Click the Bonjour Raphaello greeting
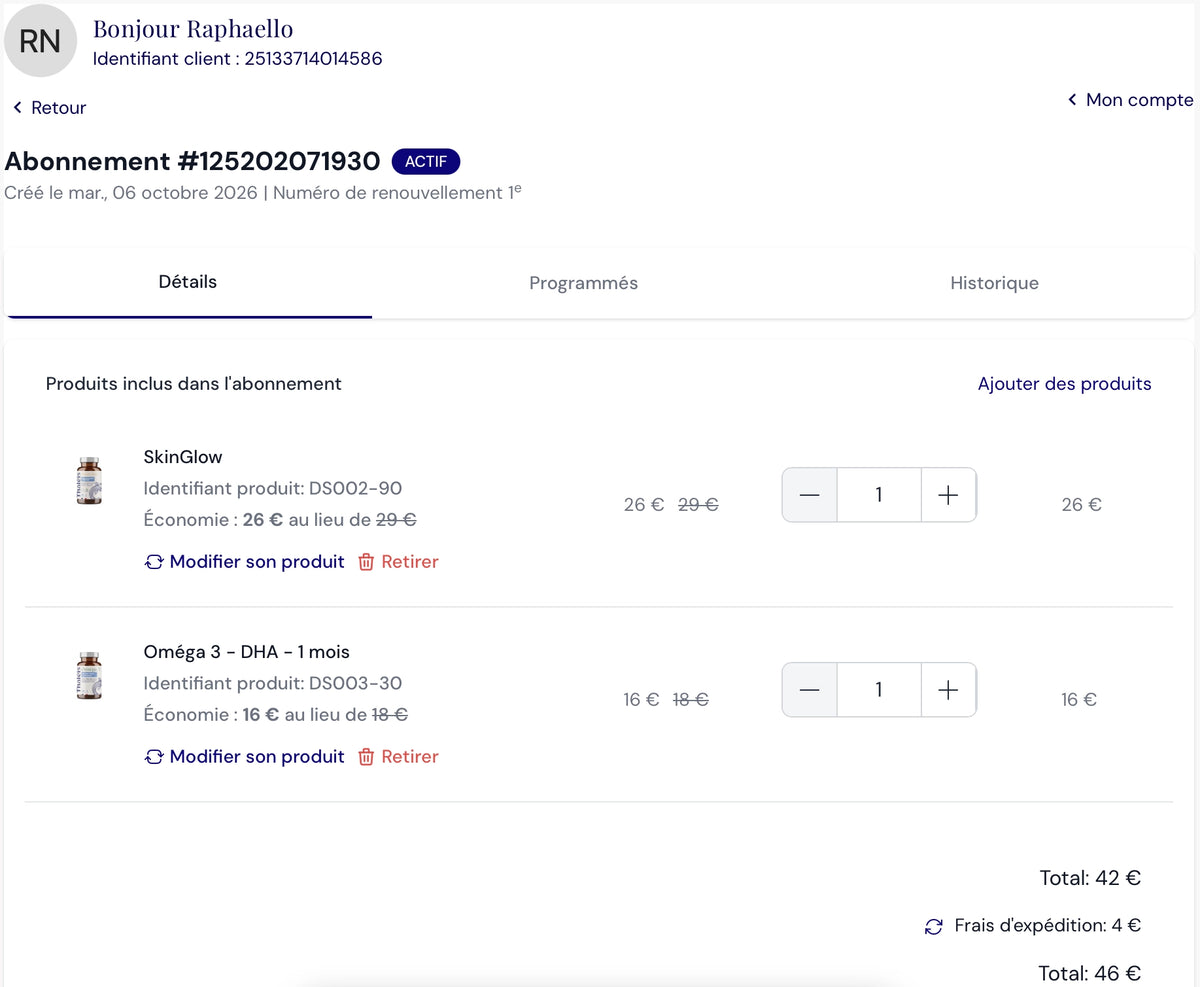Screen dimensions: 1200x987 (x=193, y=29)
